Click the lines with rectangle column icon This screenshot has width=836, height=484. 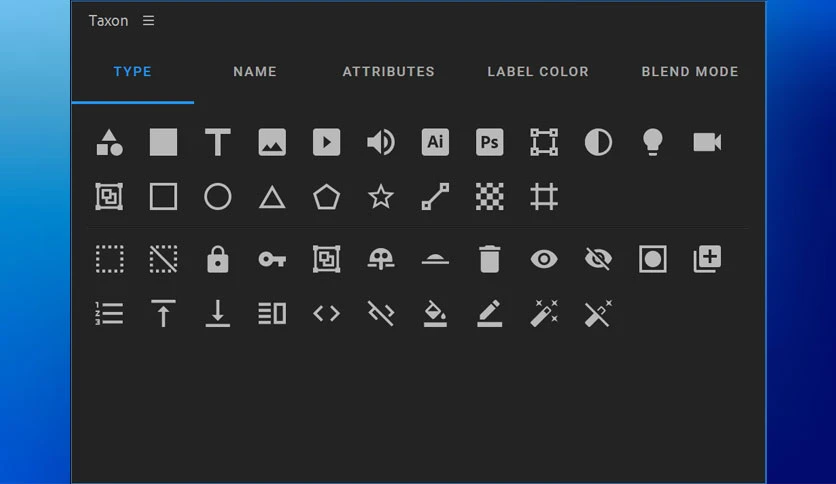272,313
